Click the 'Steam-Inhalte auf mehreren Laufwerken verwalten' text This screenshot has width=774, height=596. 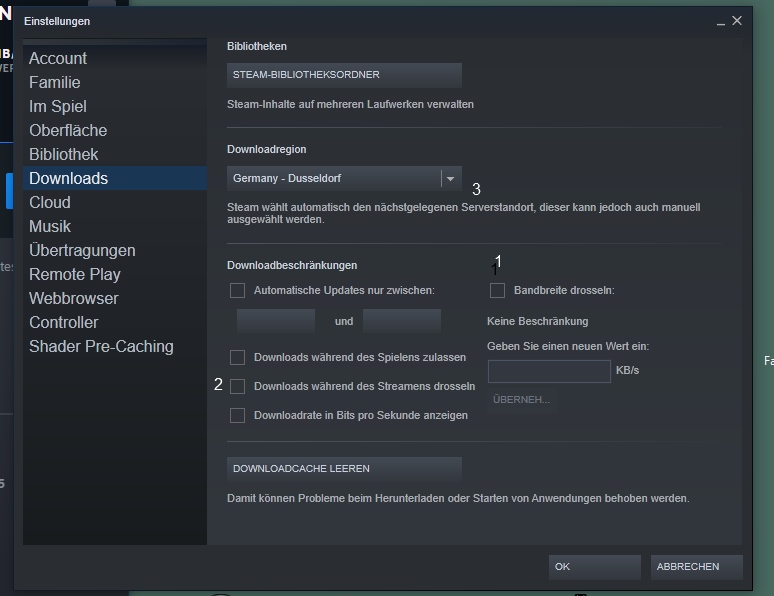pos(350,105)
